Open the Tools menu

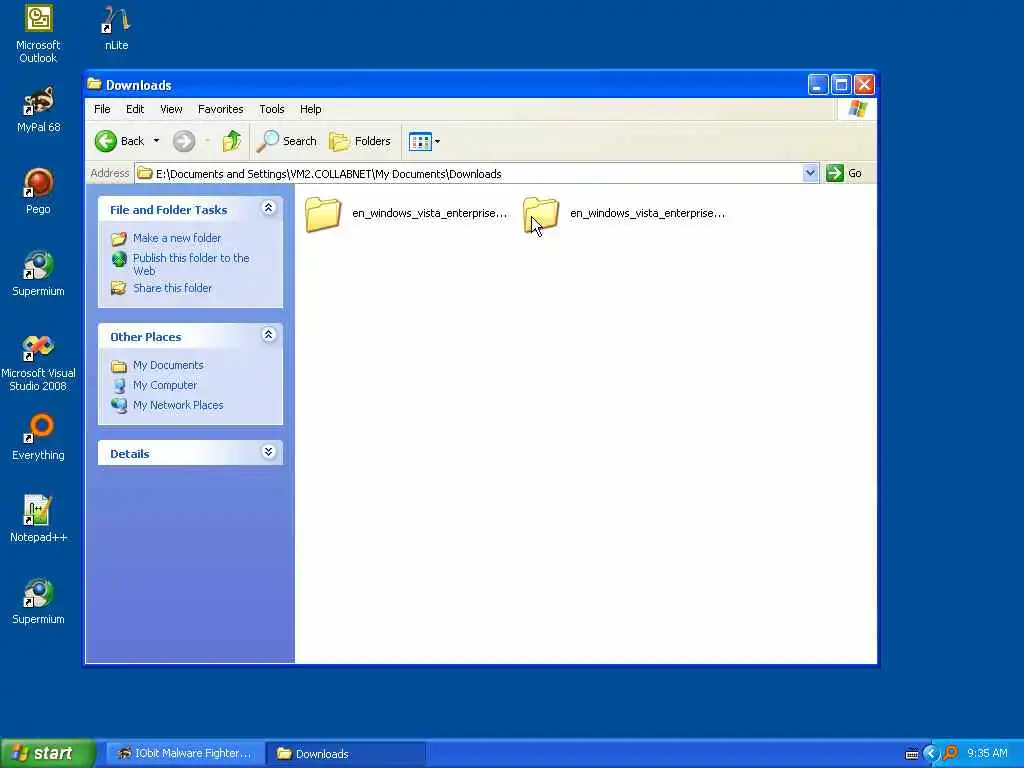[x=272, y=109]
